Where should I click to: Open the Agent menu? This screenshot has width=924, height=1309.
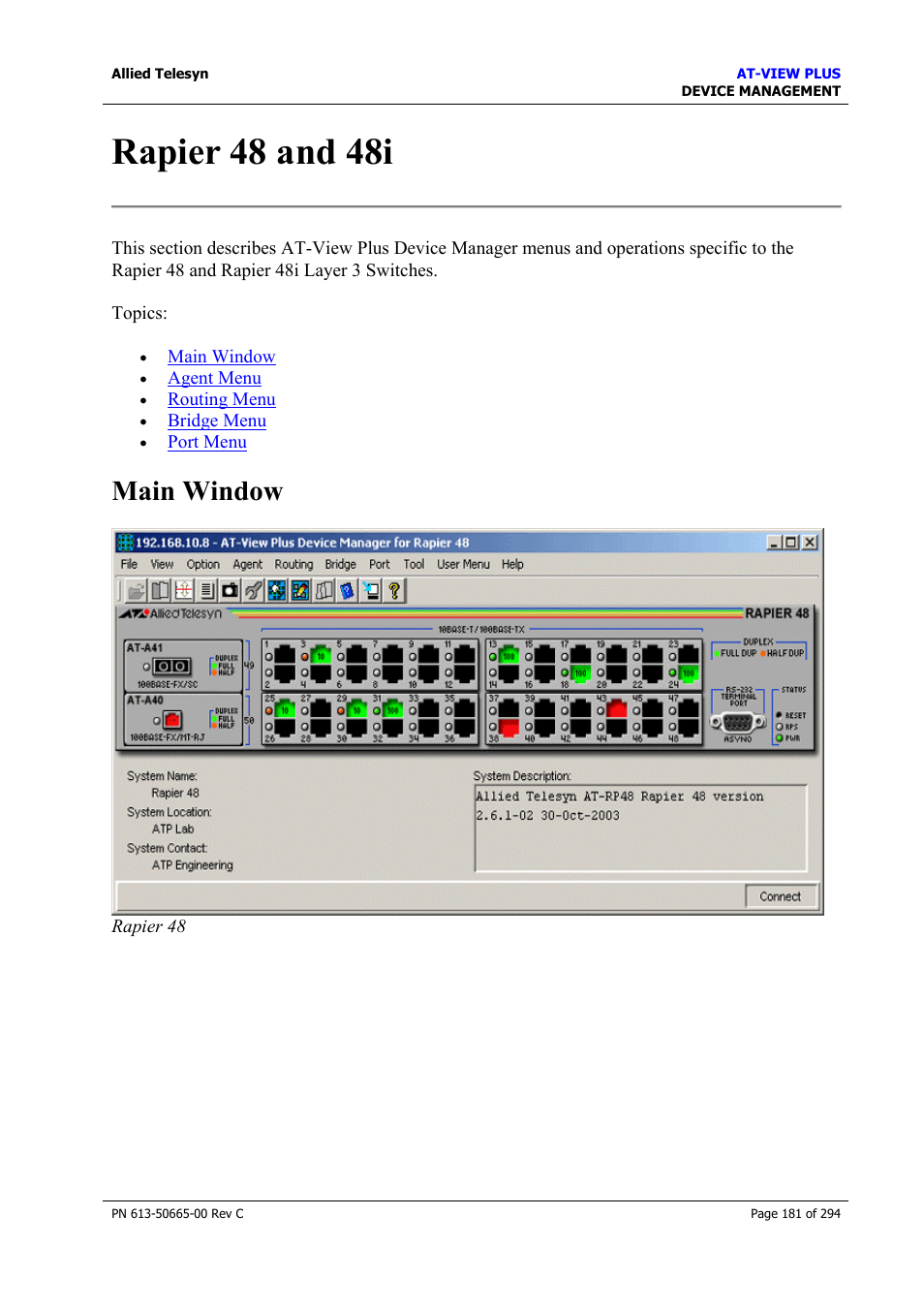coord(248,564)
